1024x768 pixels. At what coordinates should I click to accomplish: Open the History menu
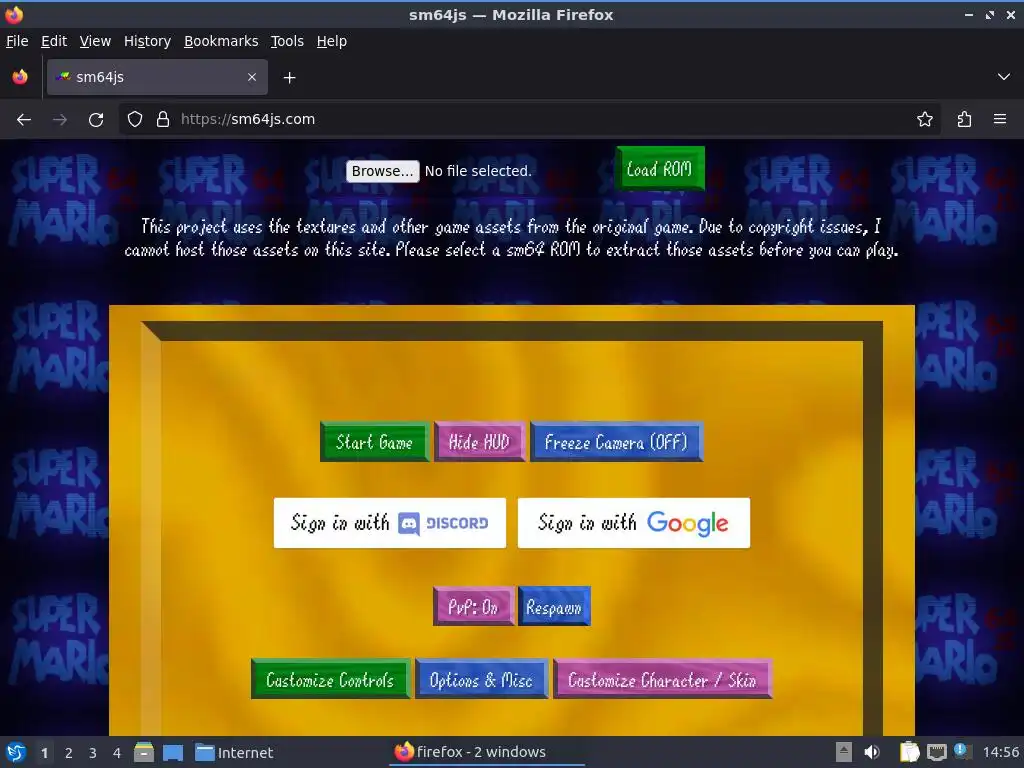148,41
